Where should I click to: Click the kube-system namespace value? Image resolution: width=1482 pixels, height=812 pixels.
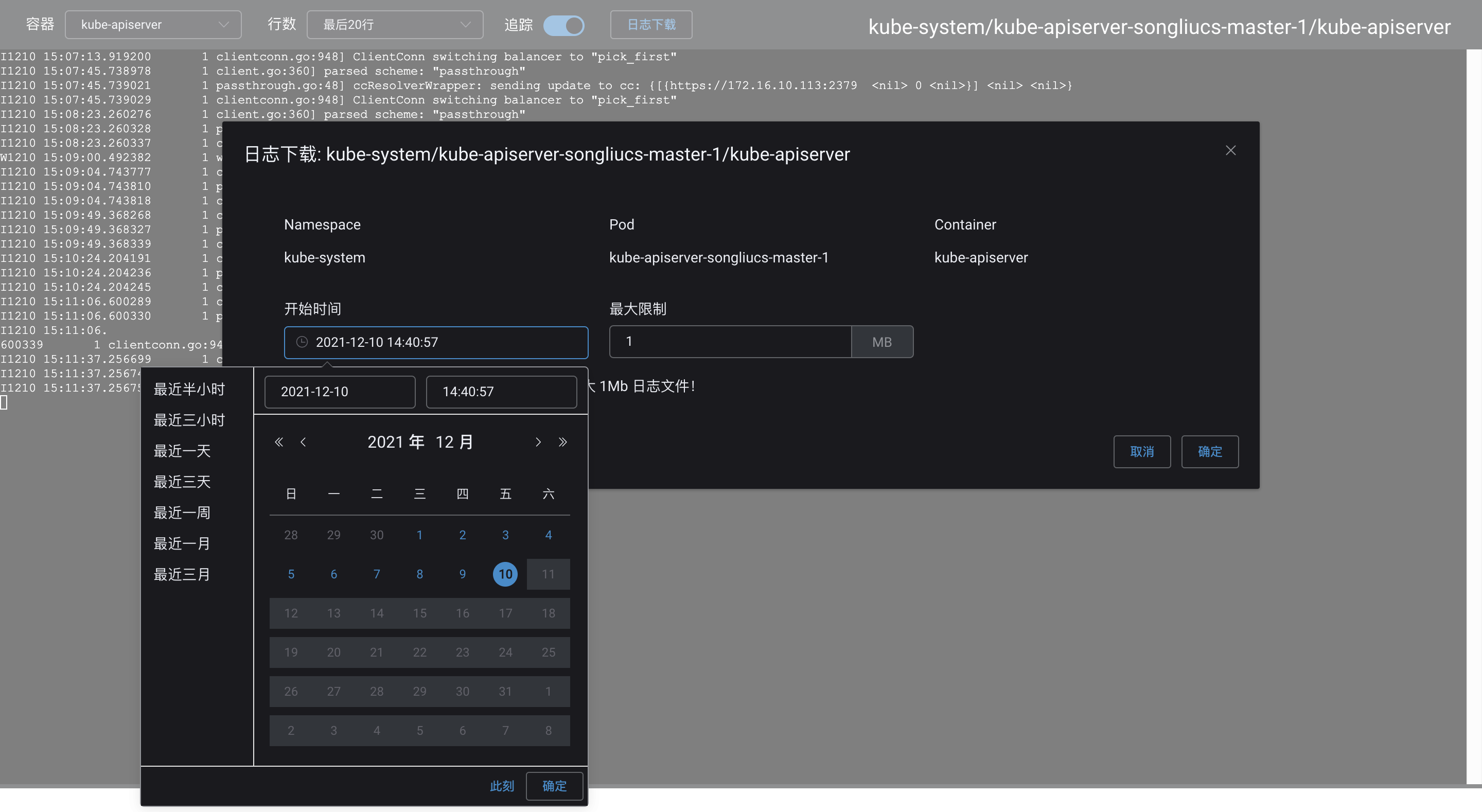tap(325, 258)
